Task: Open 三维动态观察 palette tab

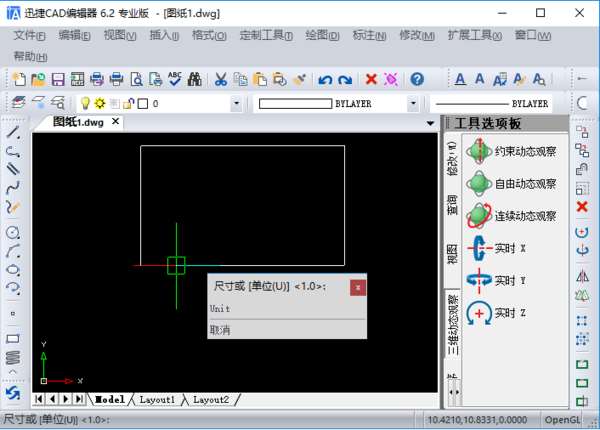Action: (453, 324)
